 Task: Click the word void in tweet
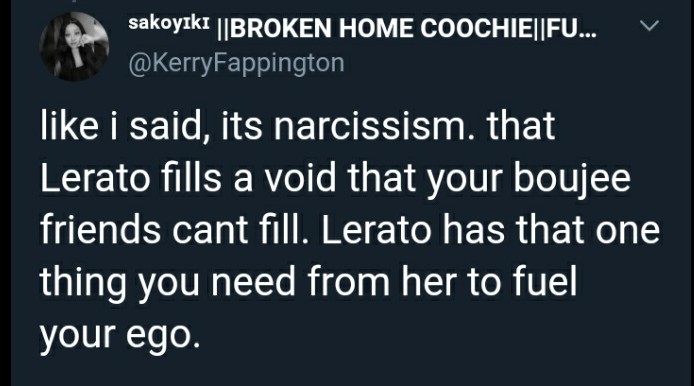(x=301, y=178)
